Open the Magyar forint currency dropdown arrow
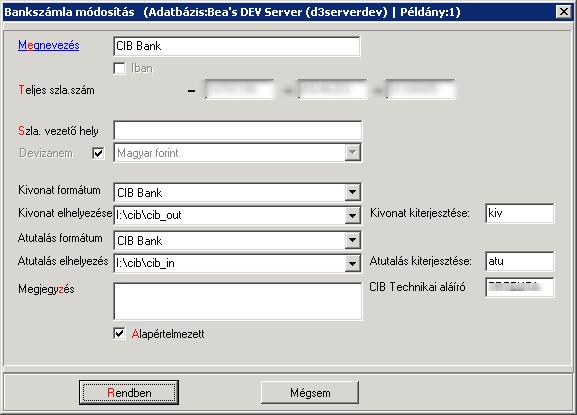 pos(352,153)
